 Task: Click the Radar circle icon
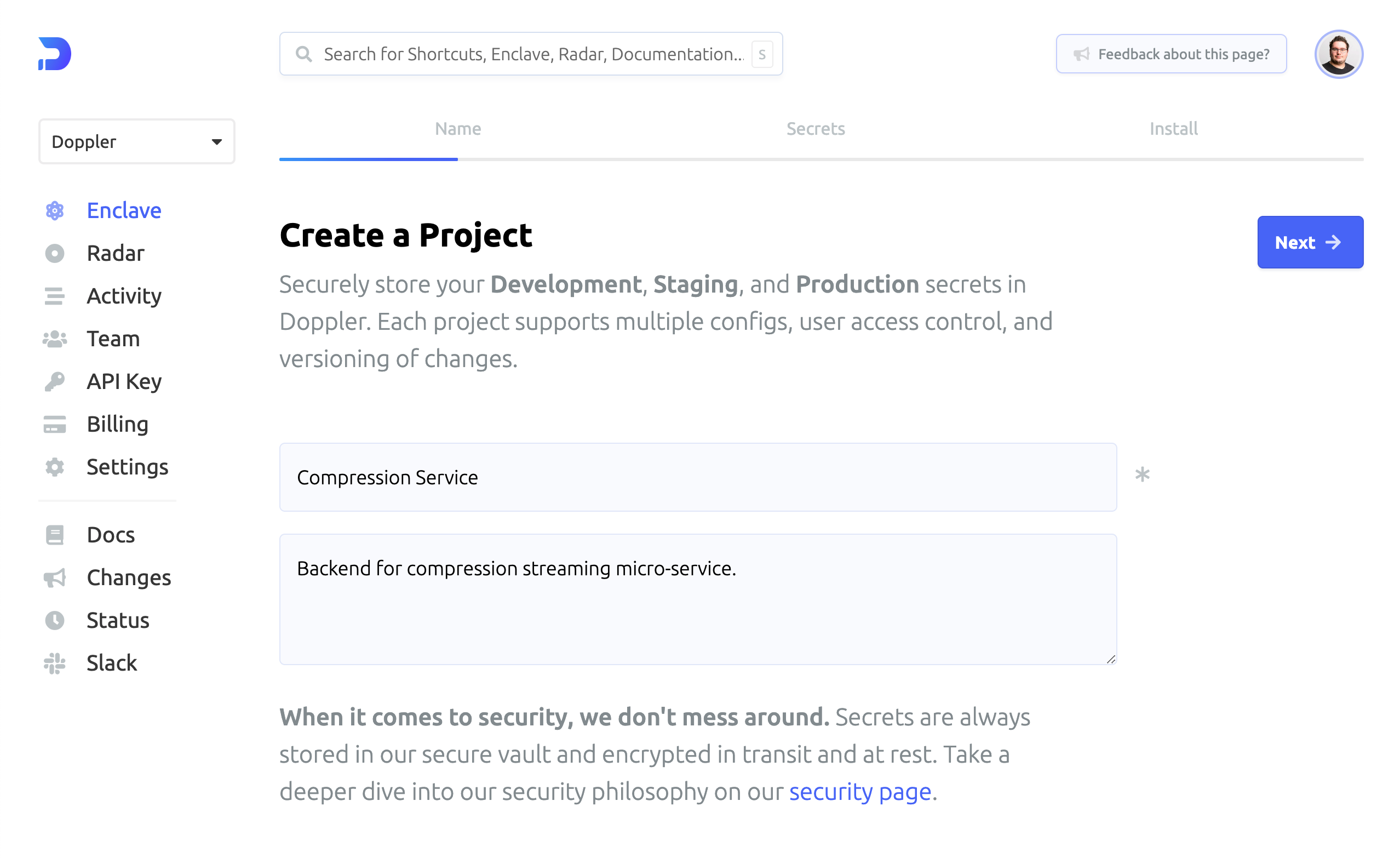[55, 254]
